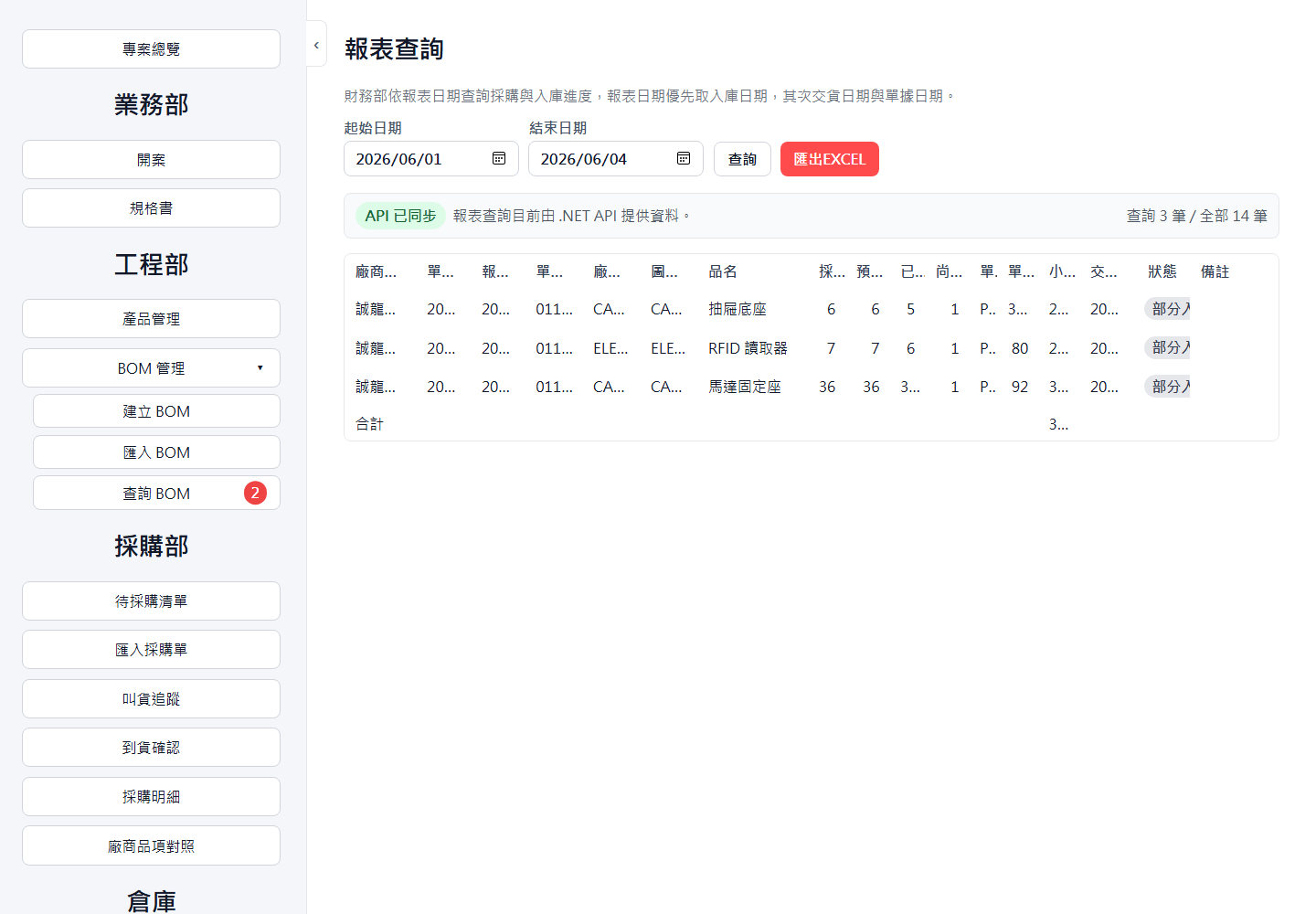This screenshot has height=914, width=1316.
Task: Open 產品管理 in the sidebar
Action: tap(151, 319)
